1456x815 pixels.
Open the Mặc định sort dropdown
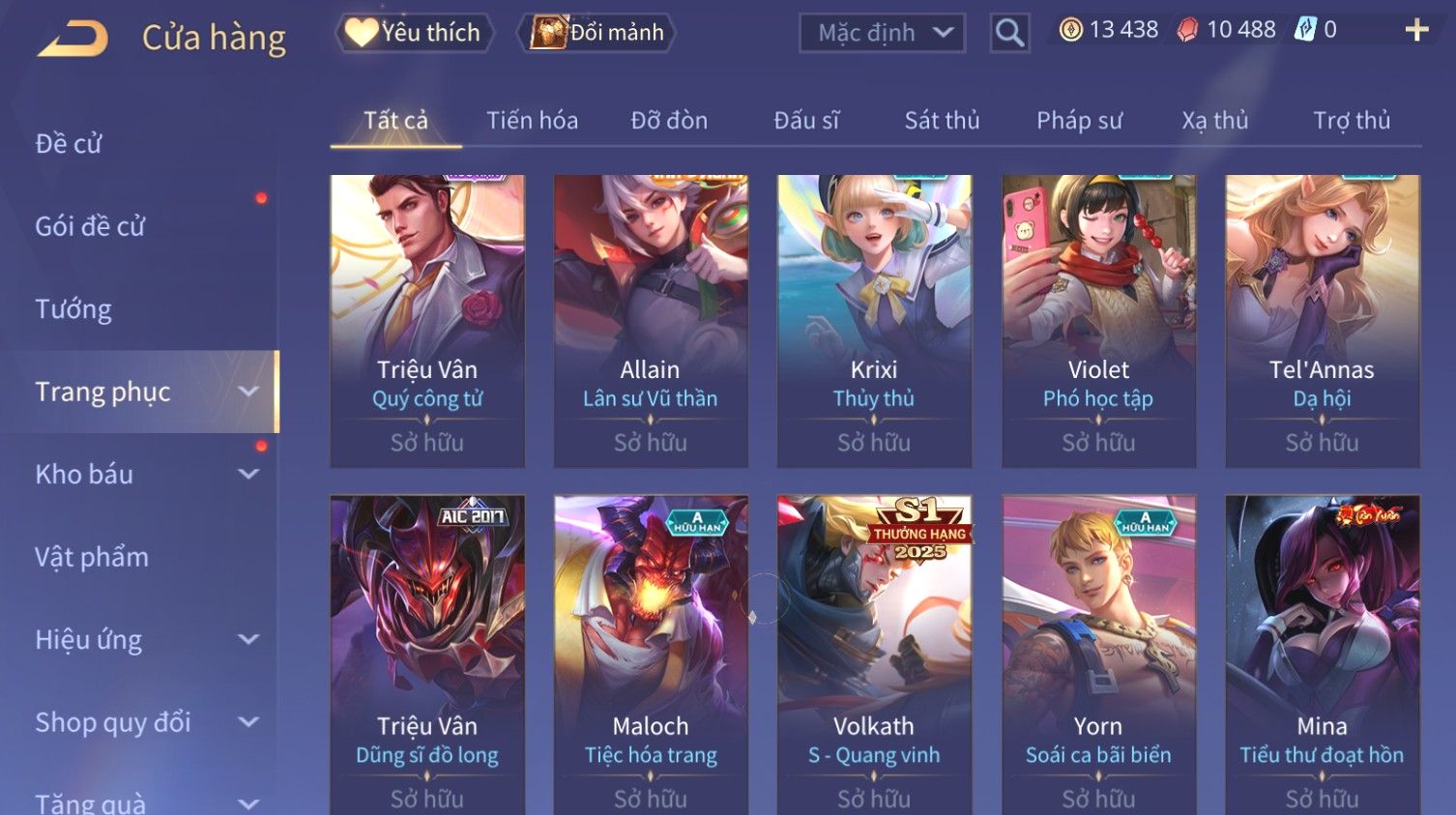(x=882, y=33)
